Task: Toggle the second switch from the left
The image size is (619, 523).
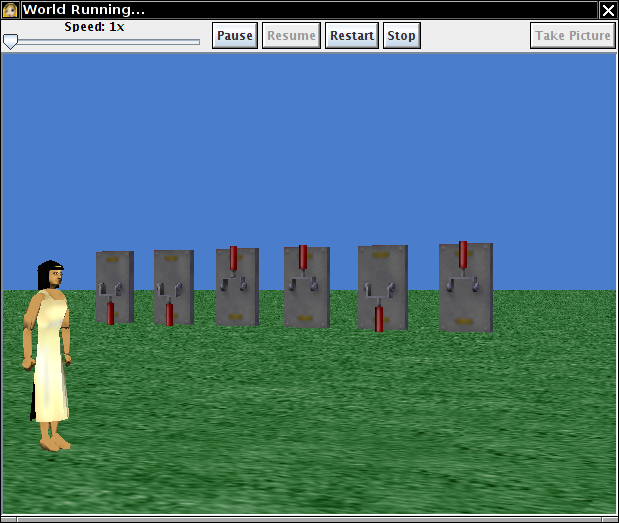Action: (173, 288)
